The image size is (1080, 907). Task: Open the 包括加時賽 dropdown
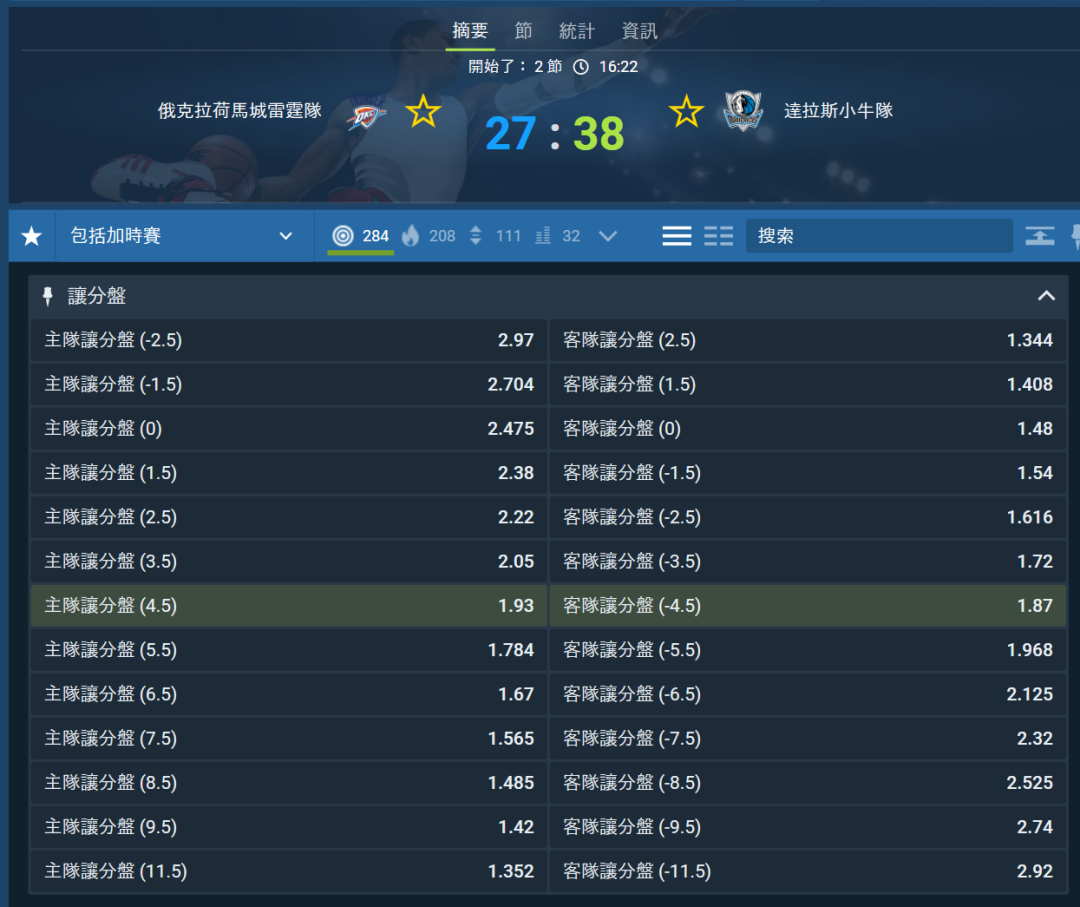pyautogui.click(x=184, y=236)
